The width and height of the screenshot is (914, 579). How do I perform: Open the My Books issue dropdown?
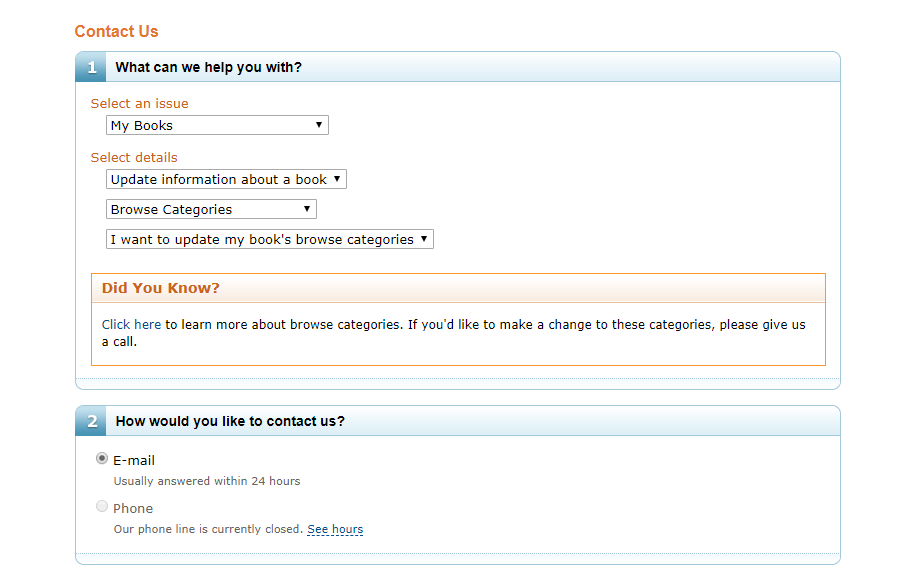217,126
